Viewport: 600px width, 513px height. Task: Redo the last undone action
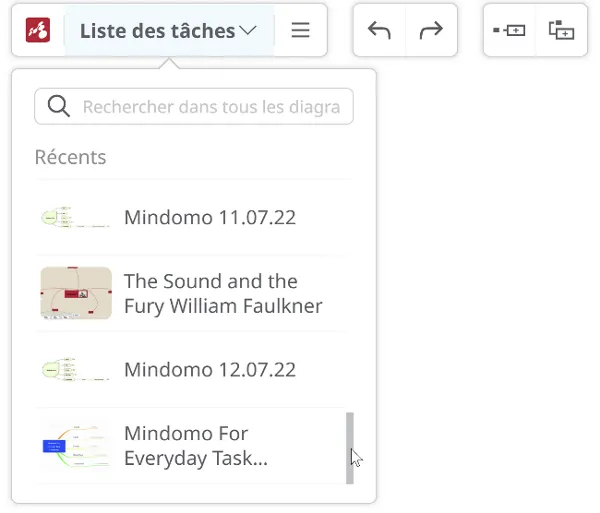(x=431, y=31)
